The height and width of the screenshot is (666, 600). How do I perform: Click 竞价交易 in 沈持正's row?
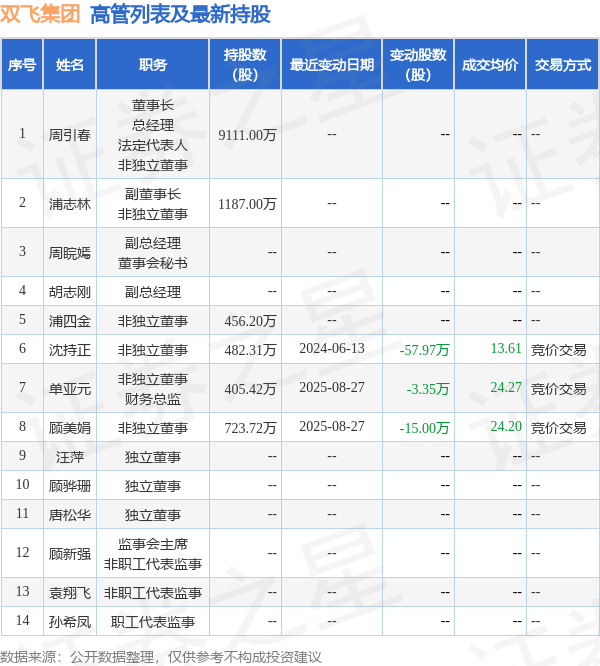(558, 350)
